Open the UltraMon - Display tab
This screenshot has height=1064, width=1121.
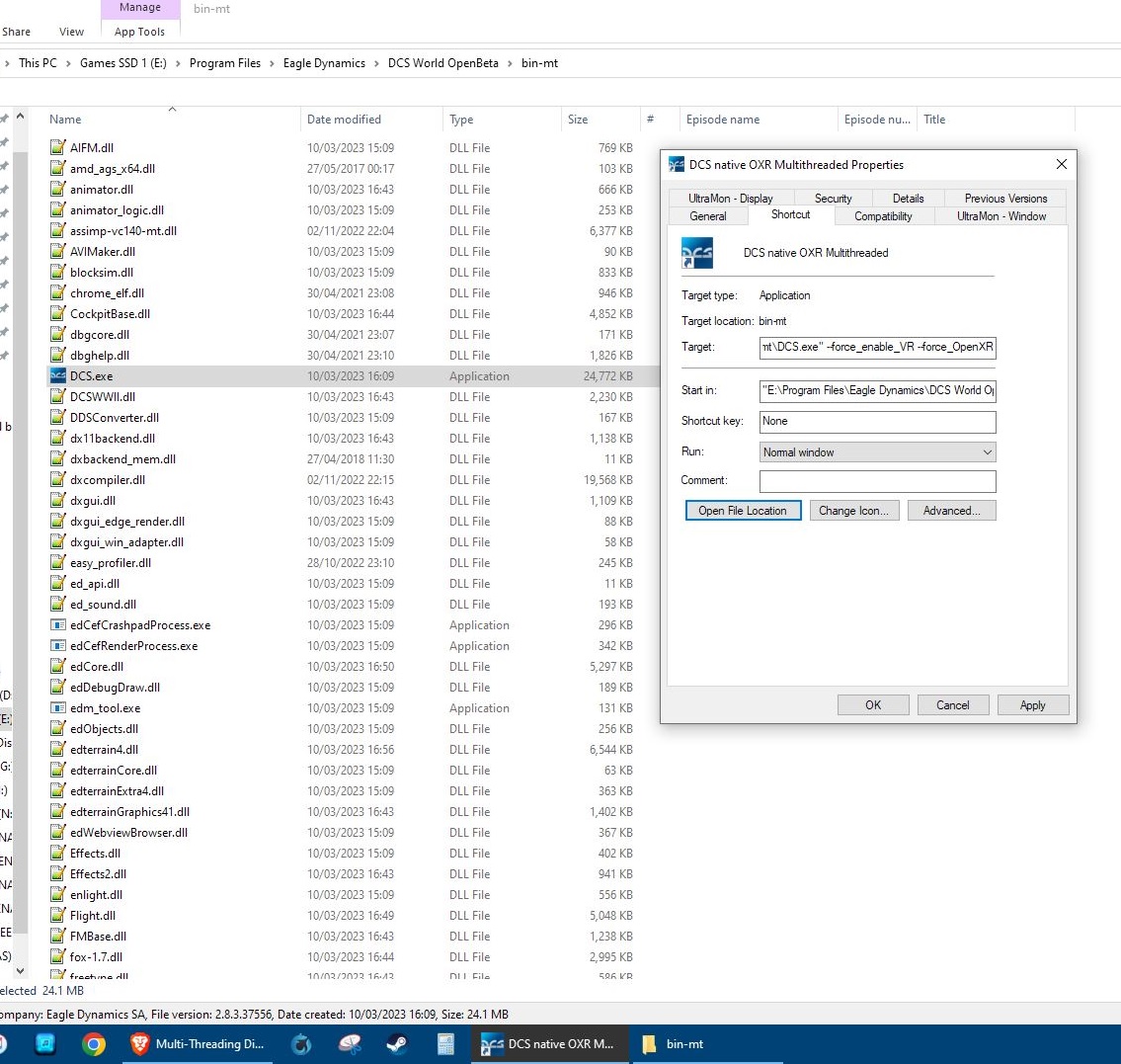pyautogui.click(x=731, y=199)
